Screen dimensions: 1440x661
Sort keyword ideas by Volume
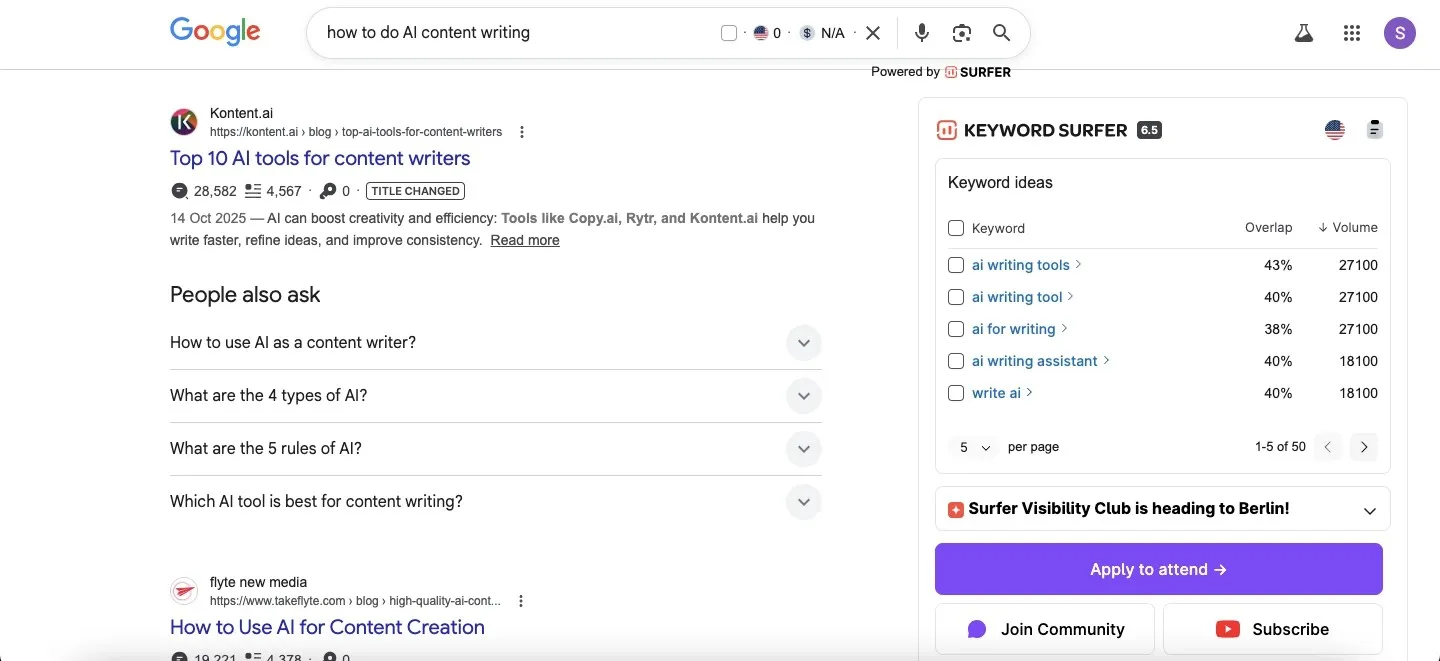pyautogui.click(x=1348, y=228)
